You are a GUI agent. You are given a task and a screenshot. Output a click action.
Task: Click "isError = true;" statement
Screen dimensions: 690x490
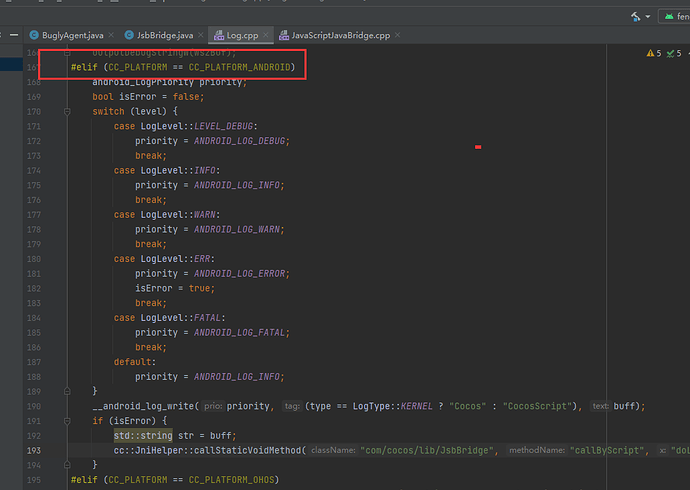click(175, 289)
